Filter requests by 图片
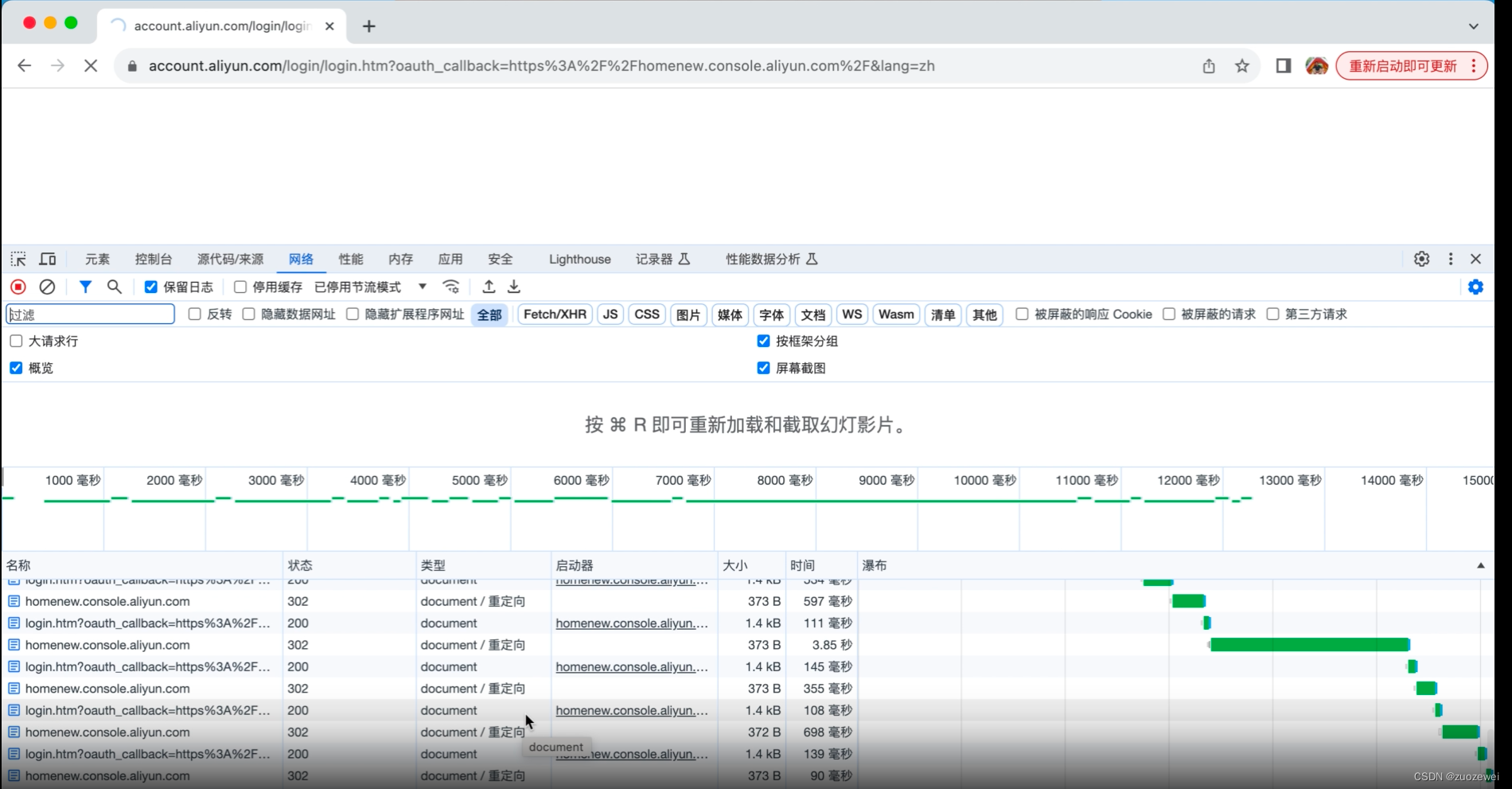Image resolution: width=1512 pixels, height=789 pixels. pyautogui.click(x=688, y=314)
